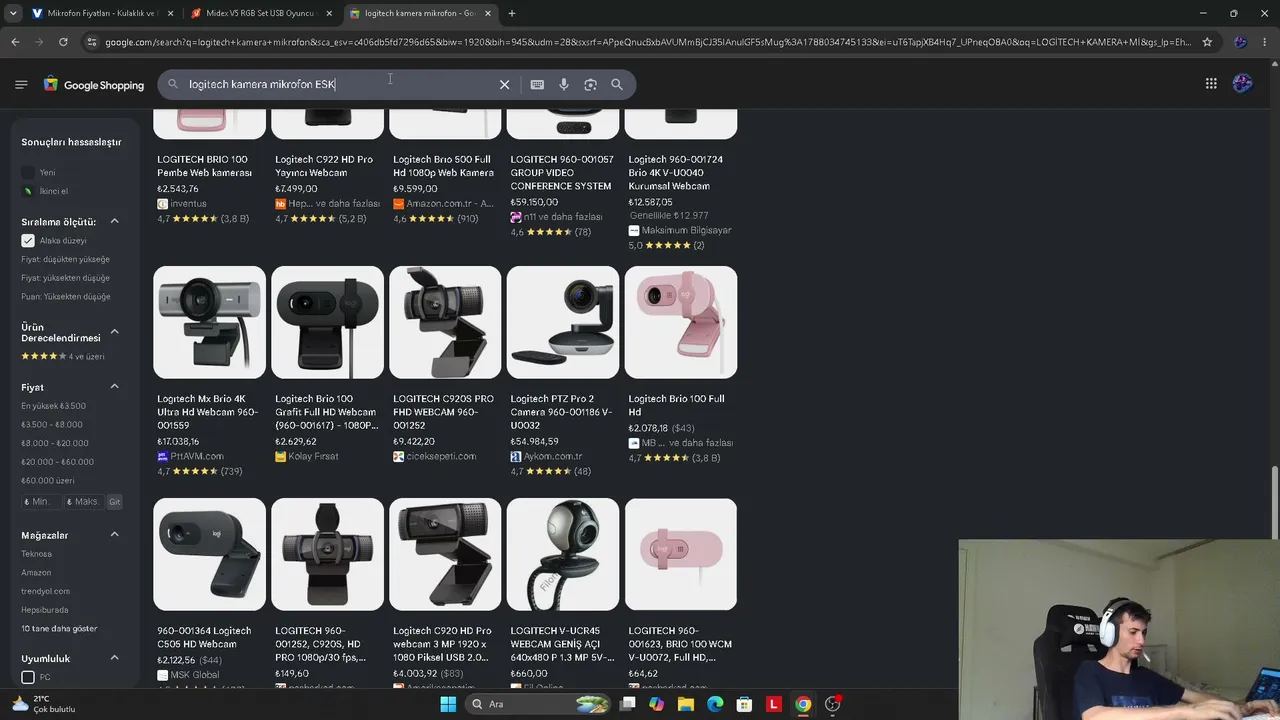Open Task View on the taskbar

pyautogui.click(x=627, y=704)
